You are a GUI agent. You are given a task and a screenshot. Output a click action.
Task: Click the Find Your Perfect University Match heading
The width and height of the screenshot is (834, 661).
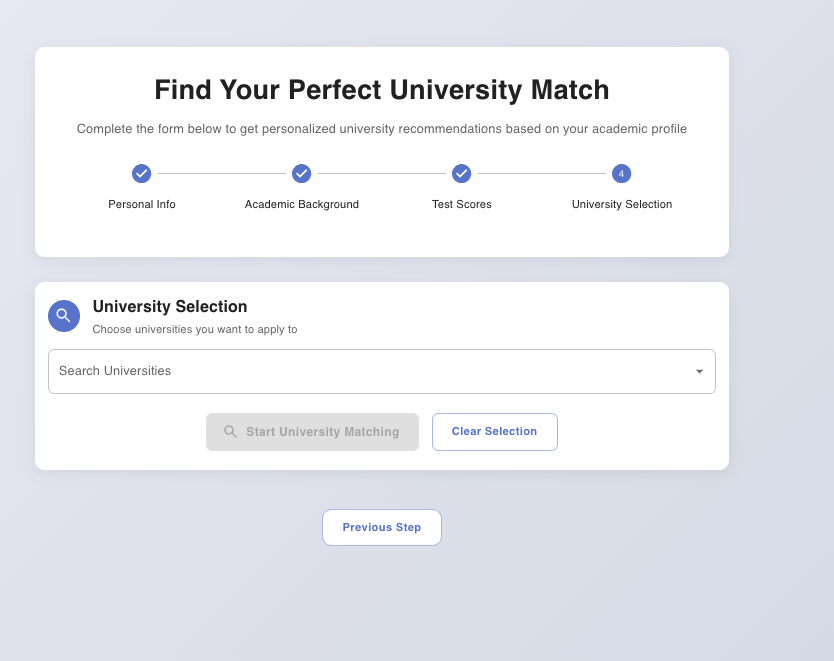click(382, 90)
